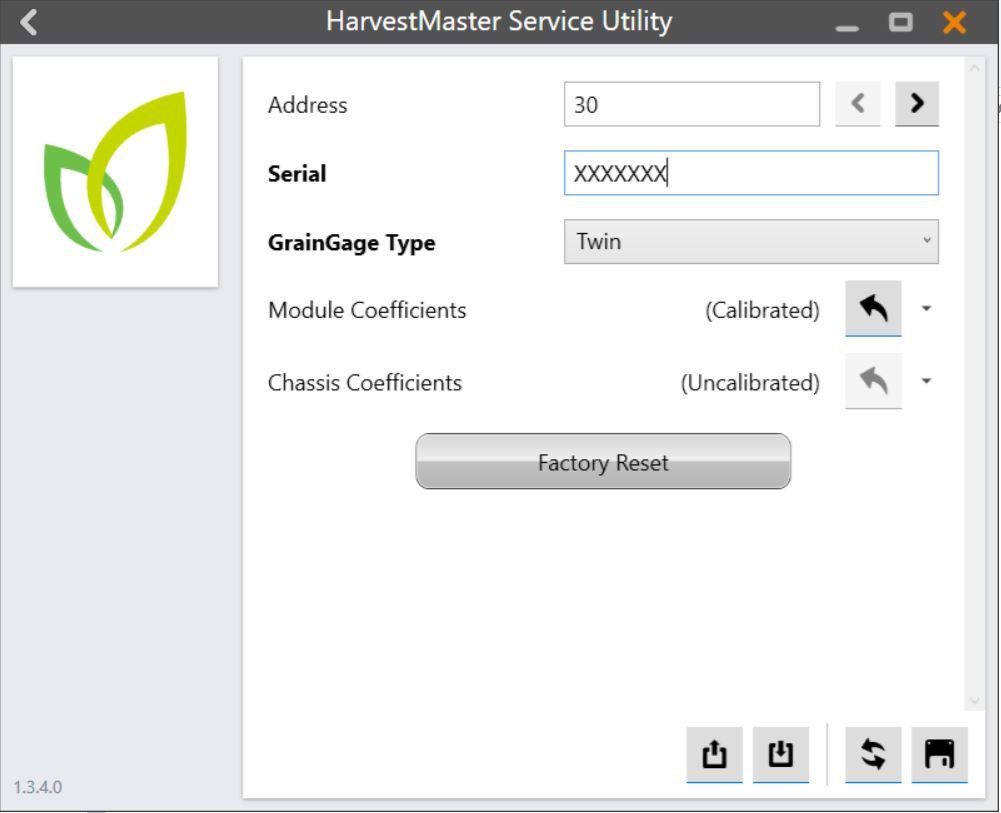Image resolution: width=1001 pixels, height=813 pixels.
Task: Click the (Uncalibrated) status text
Action: tap(750, 383)
